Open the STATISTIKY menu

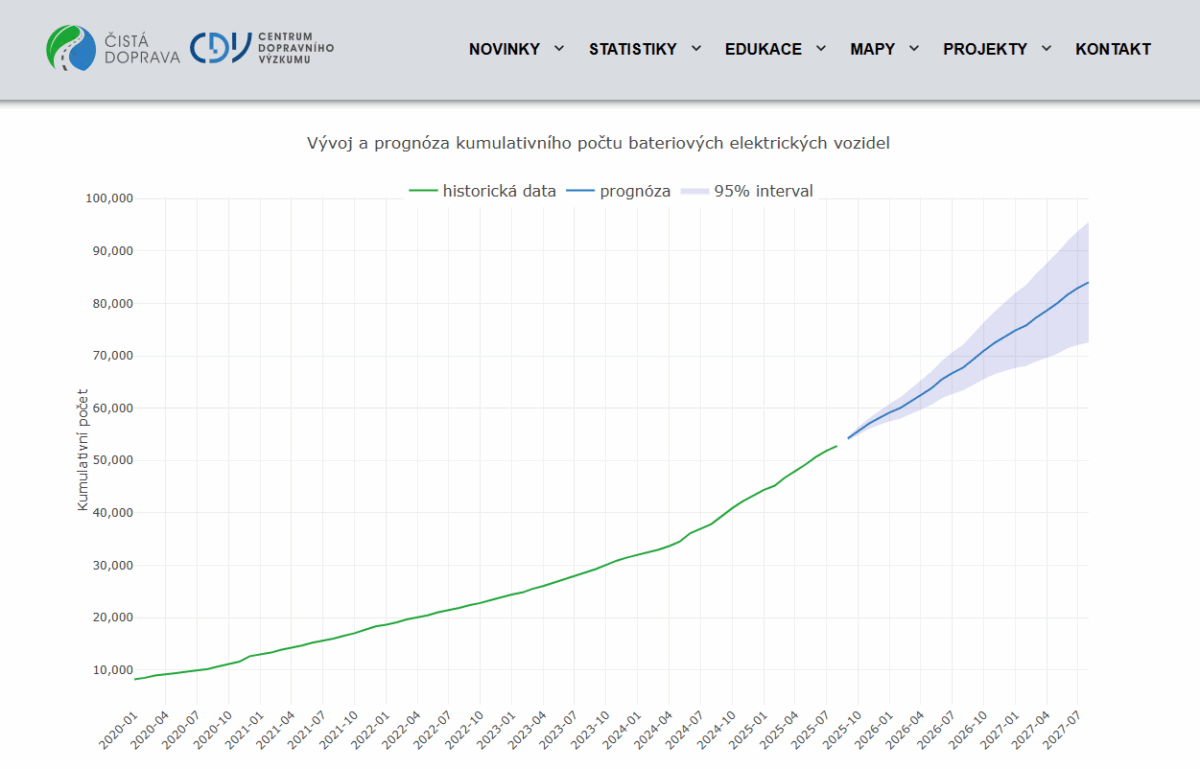[632, 49]
